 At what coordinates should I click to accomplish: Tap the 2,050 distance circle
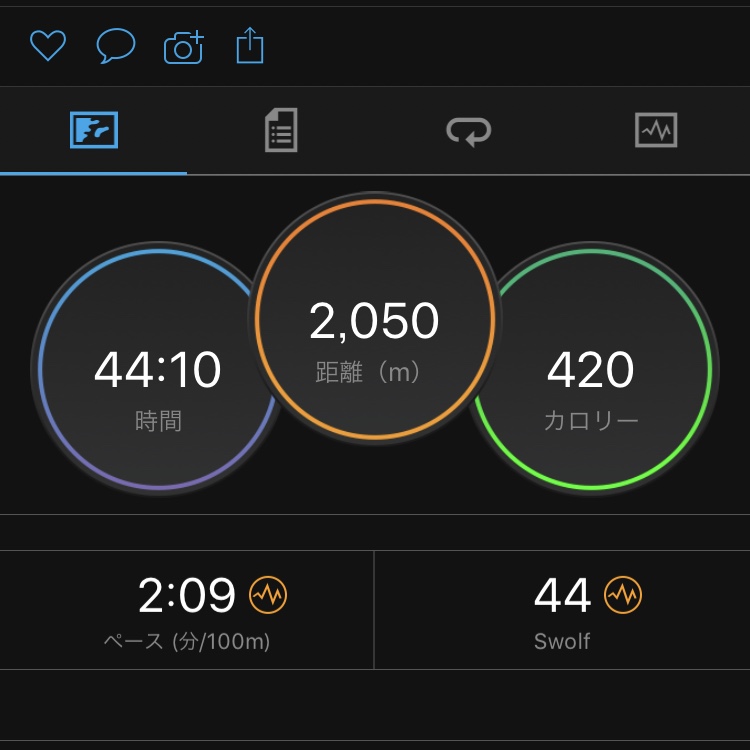(375, 318)
